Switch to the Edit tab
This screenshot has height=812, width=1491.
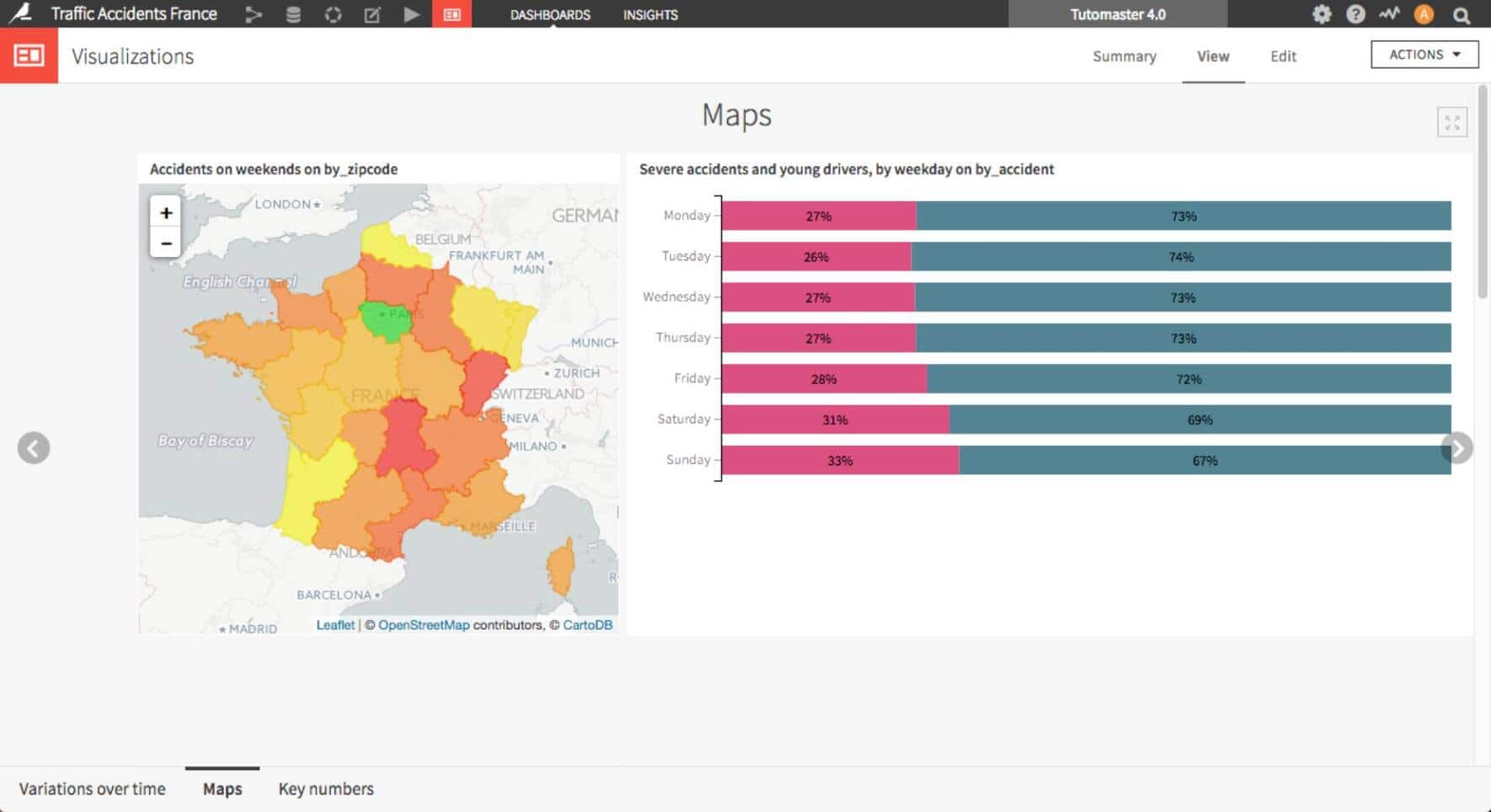click(1283, 56)
